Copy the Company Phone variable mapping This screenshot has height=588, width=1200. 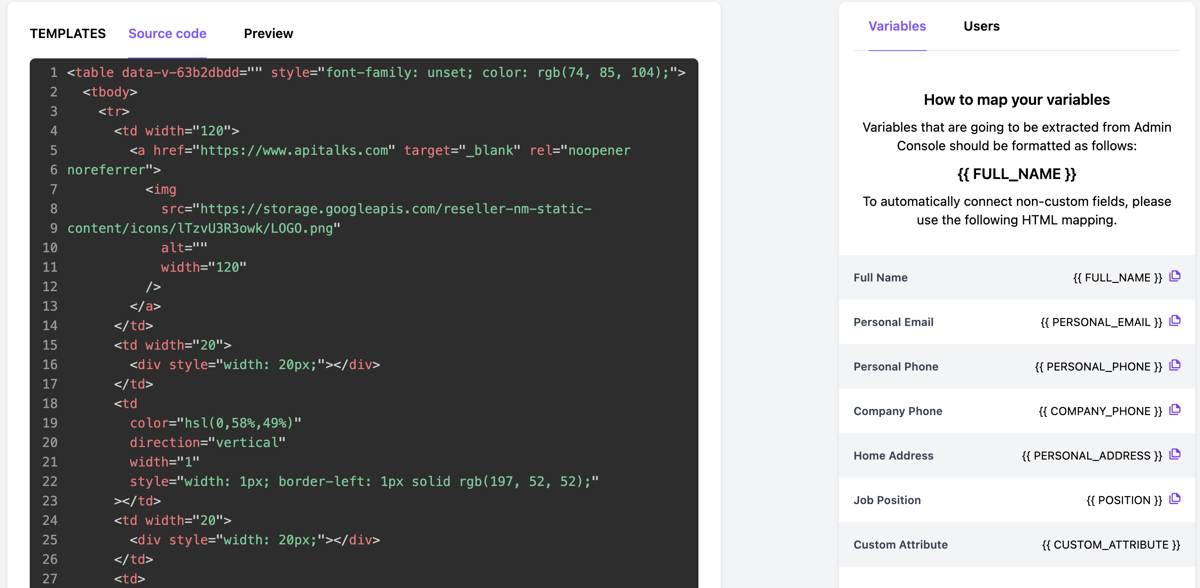(1174, 411)
